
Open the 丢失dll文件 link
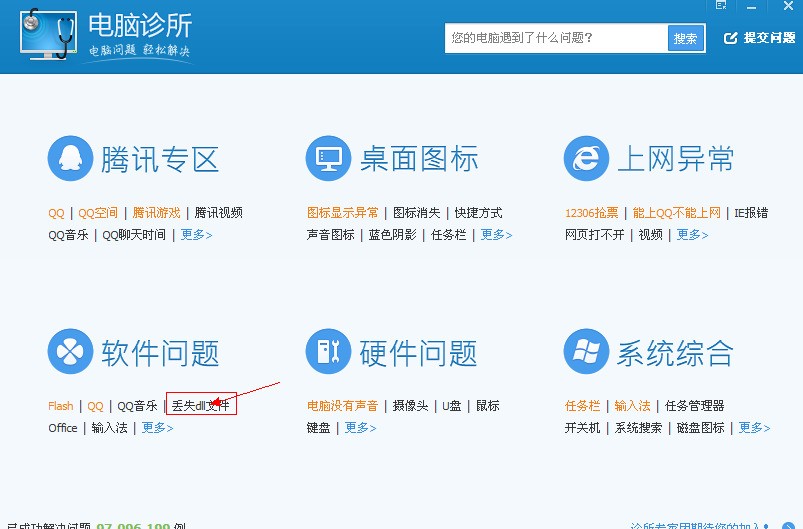coord(200,406)
